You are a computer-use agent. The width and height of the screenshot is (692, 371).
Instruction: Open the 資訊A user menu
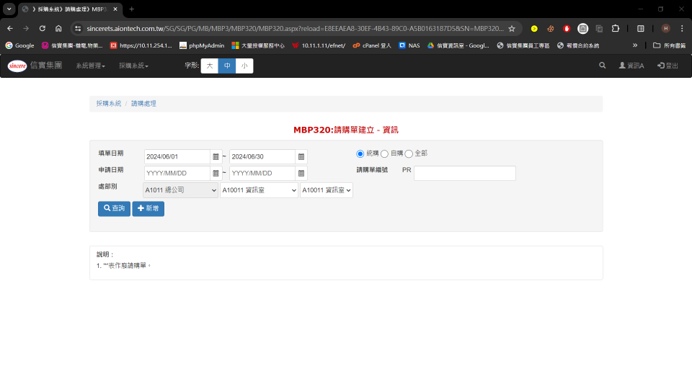click(x=632, y=66)
